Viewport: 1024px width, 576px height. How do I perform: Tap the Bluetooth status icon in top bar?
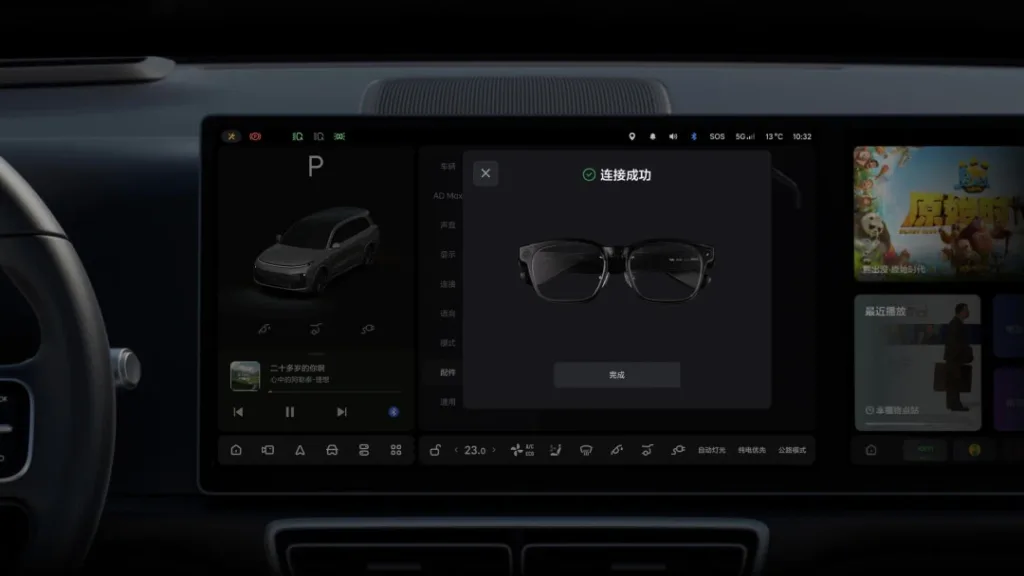click(695, 134)
